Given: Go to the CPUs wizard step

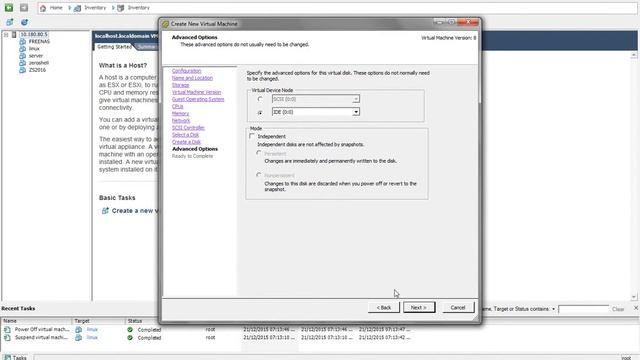Looking at the screenshot, I should coord(178,107).
